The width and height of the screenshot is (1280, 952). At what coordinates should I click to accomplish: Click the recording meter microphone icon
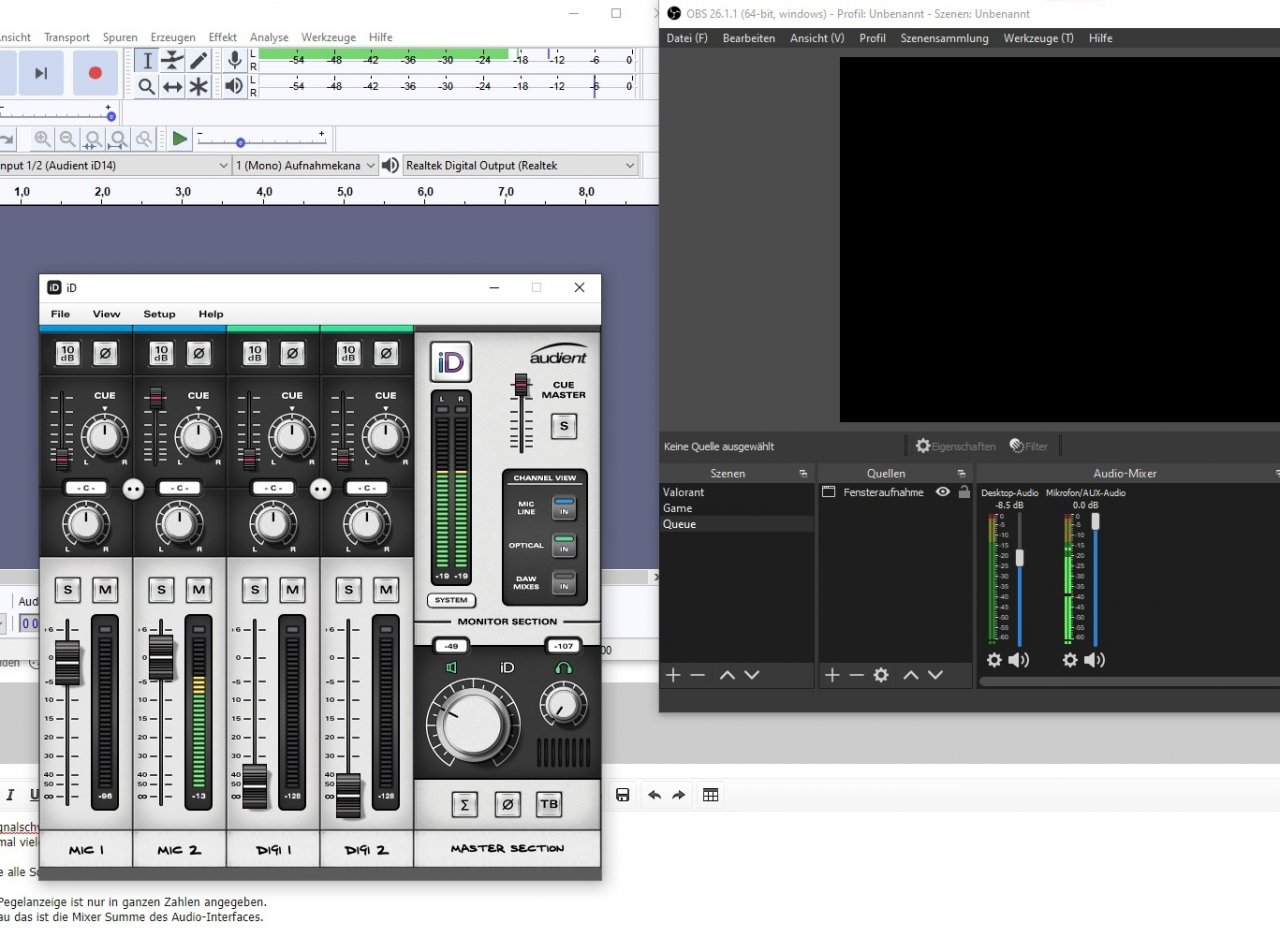(x=234, y=60)
